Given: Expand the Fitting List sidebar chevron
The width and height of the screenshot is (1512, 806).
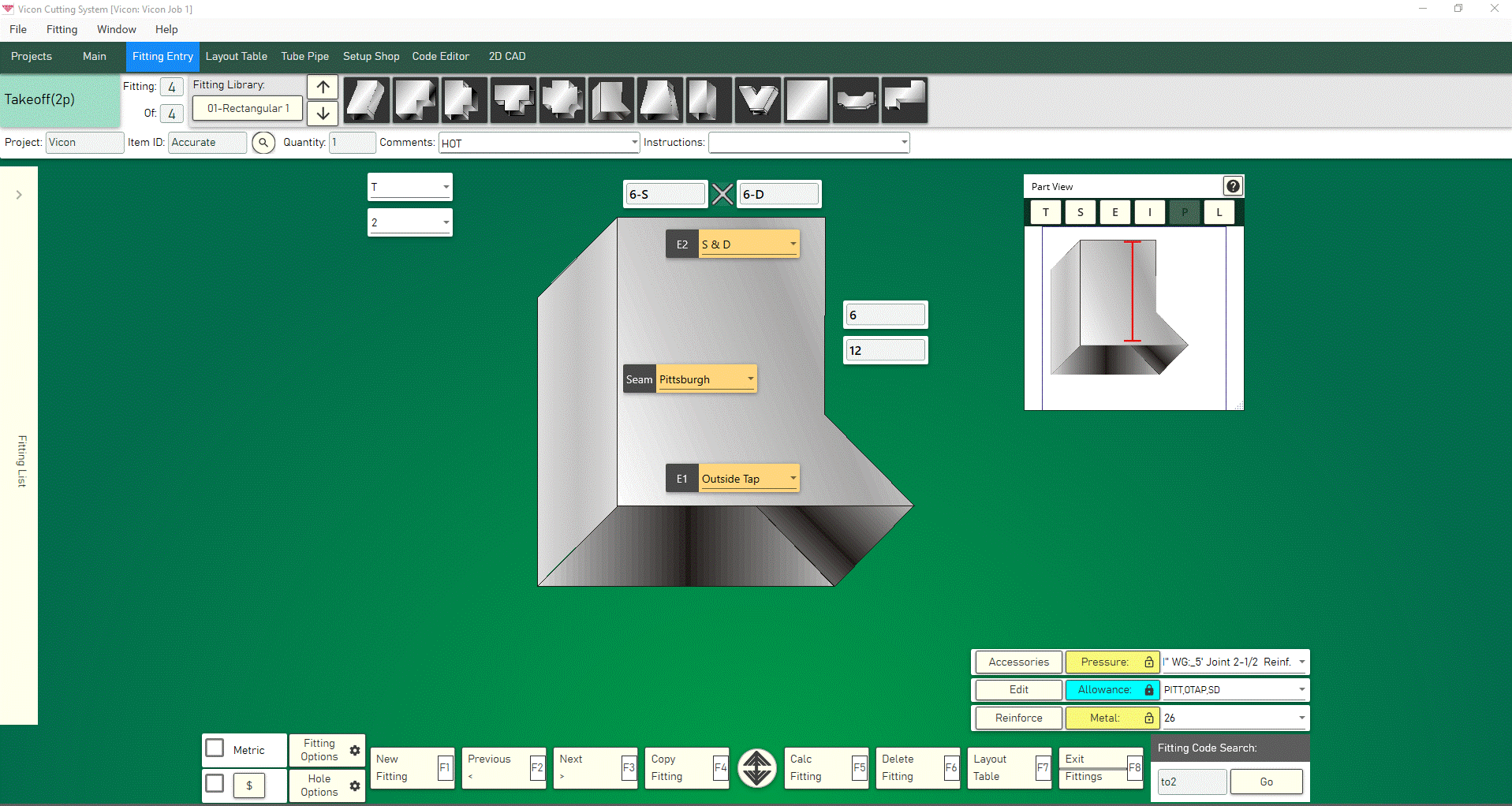Looking at the screenshot, I should pos(19,194).
